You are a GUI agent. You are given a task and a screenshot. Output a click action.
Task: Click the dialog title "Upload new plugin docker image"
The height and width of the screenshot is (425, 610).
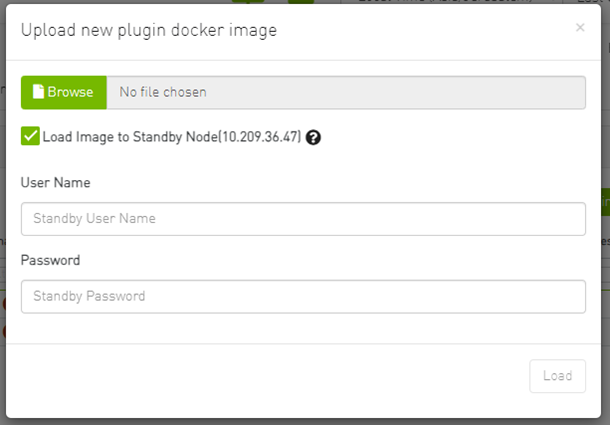[149, 30]
